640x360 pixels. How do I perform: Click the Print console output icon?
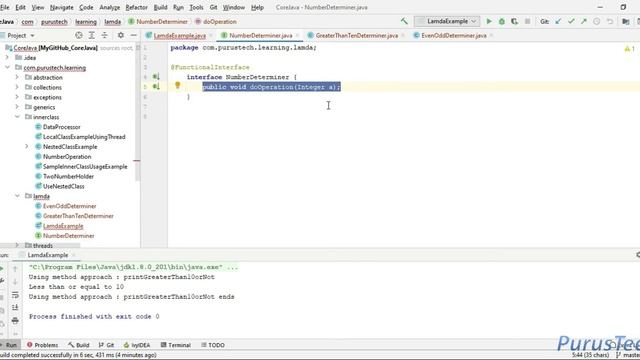(15, 320)
